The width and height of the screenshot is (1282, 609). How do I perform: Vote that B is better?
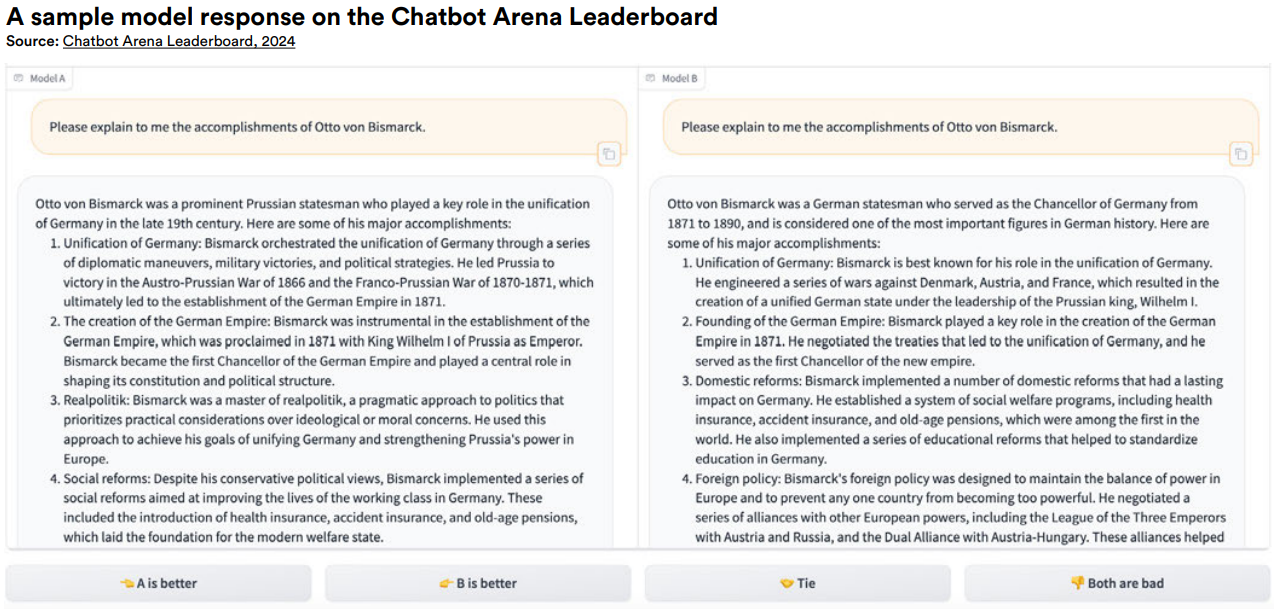pos(478,584)
